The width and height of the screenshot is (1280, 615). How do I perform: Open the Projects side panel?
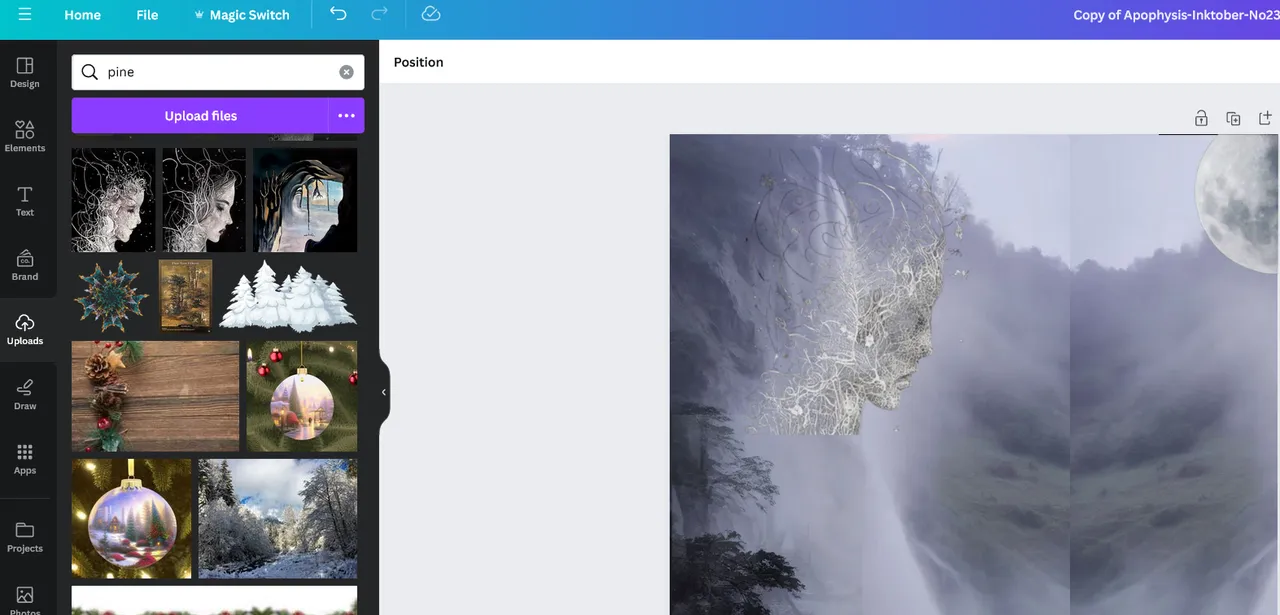click(x=25, y=537)
